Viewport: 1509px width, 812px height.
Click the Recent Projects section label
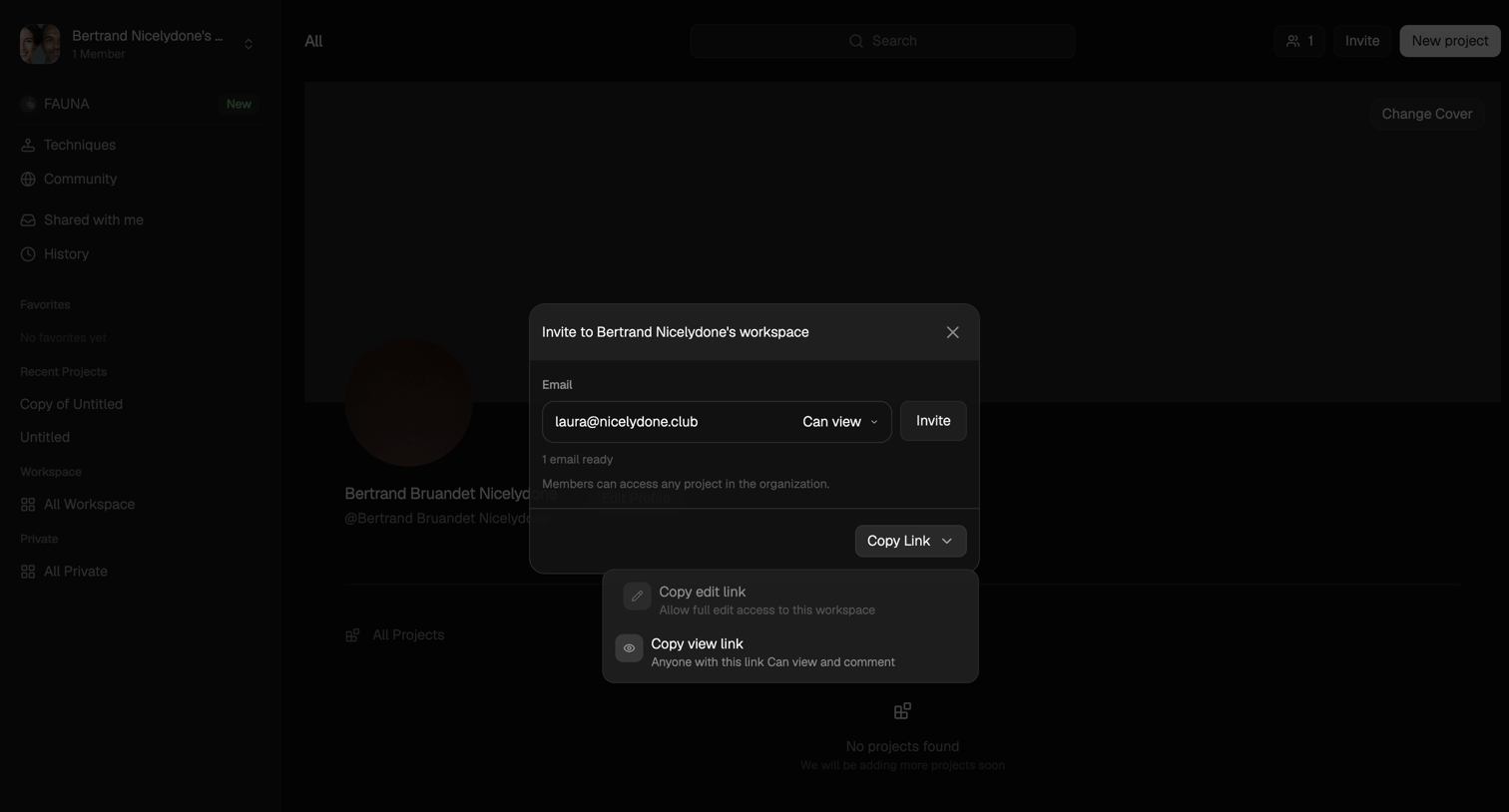(63, 372)
